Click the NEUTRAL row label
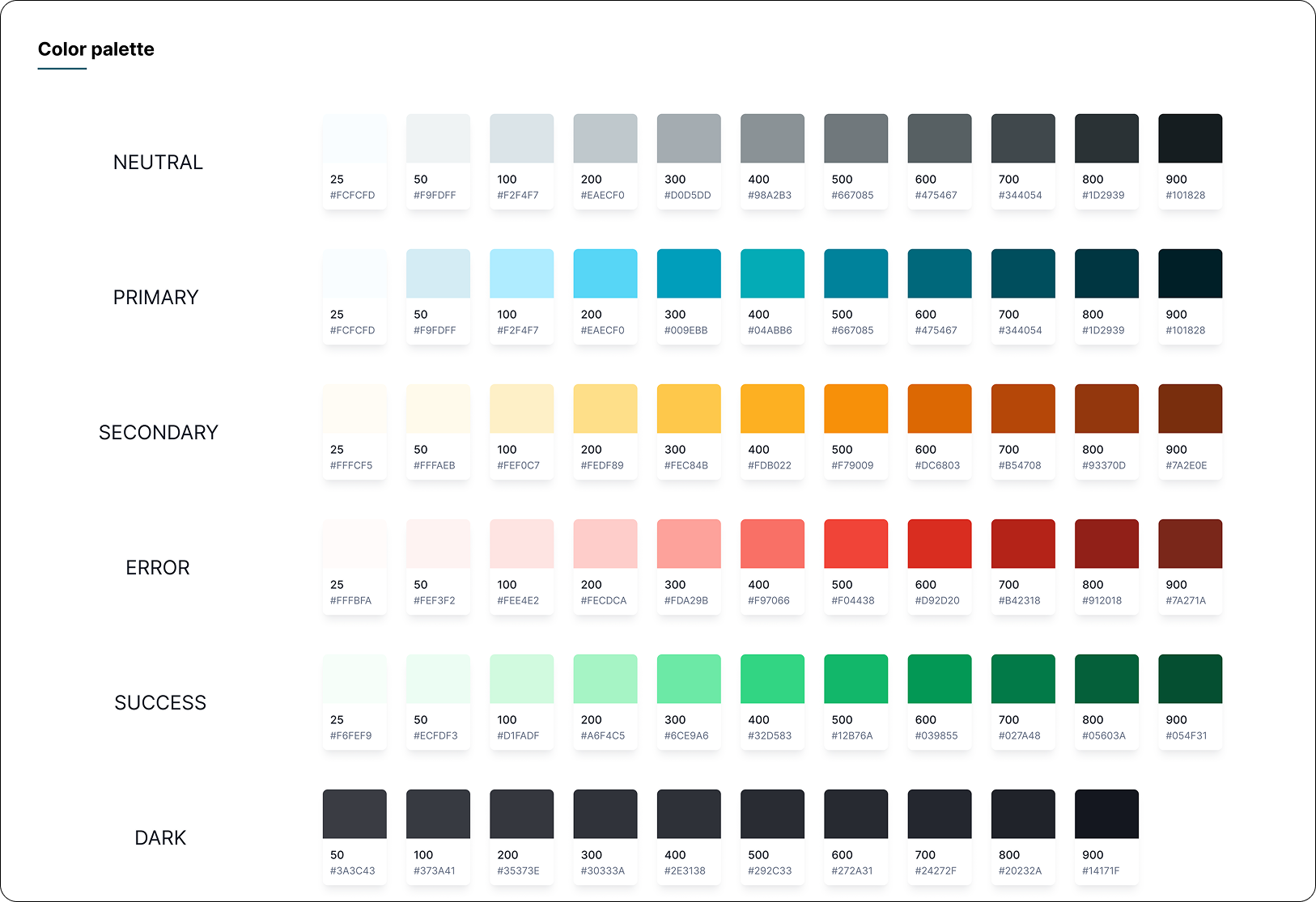This screenshot has width=1316, height=902. tap(158, 163)
